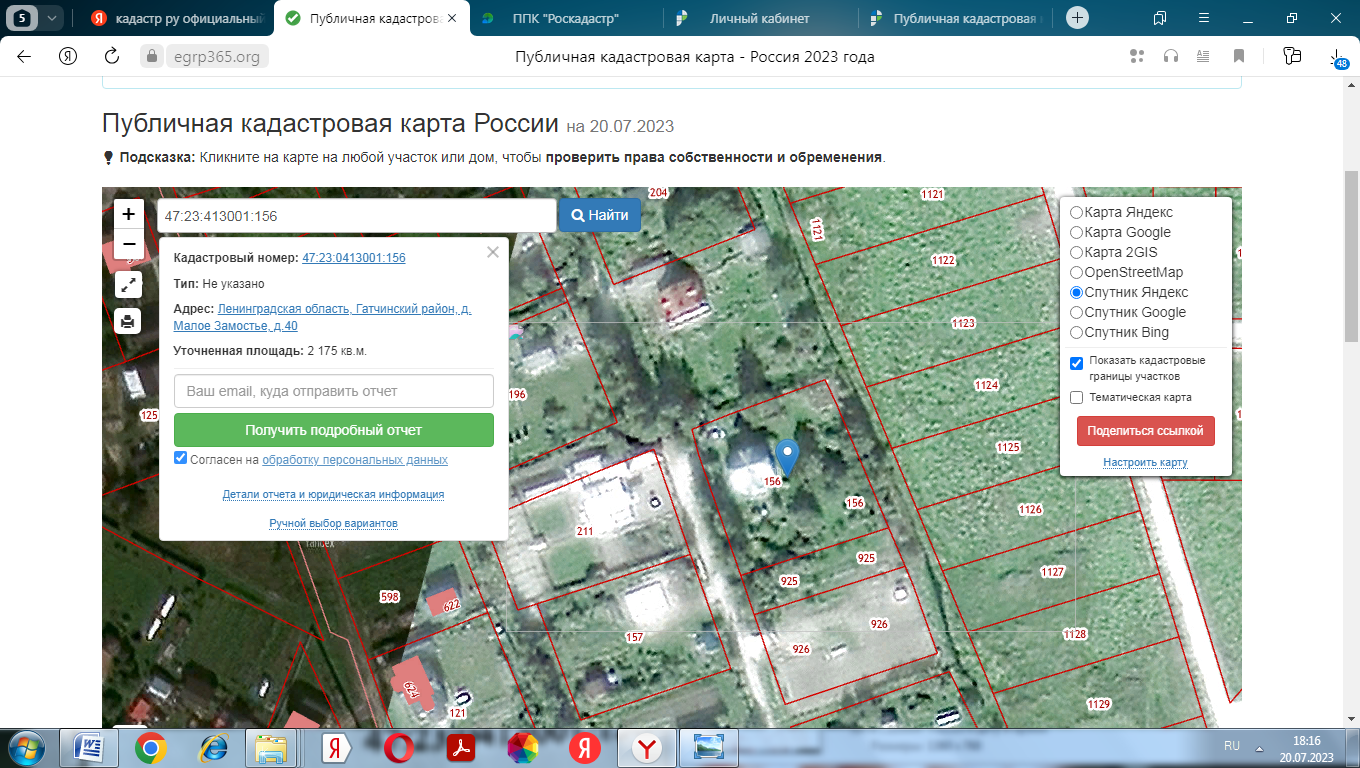Open Opera browser from the taskbar
Image resolution: width=1360 pixels, height=768 pixels.
(399, 748)
